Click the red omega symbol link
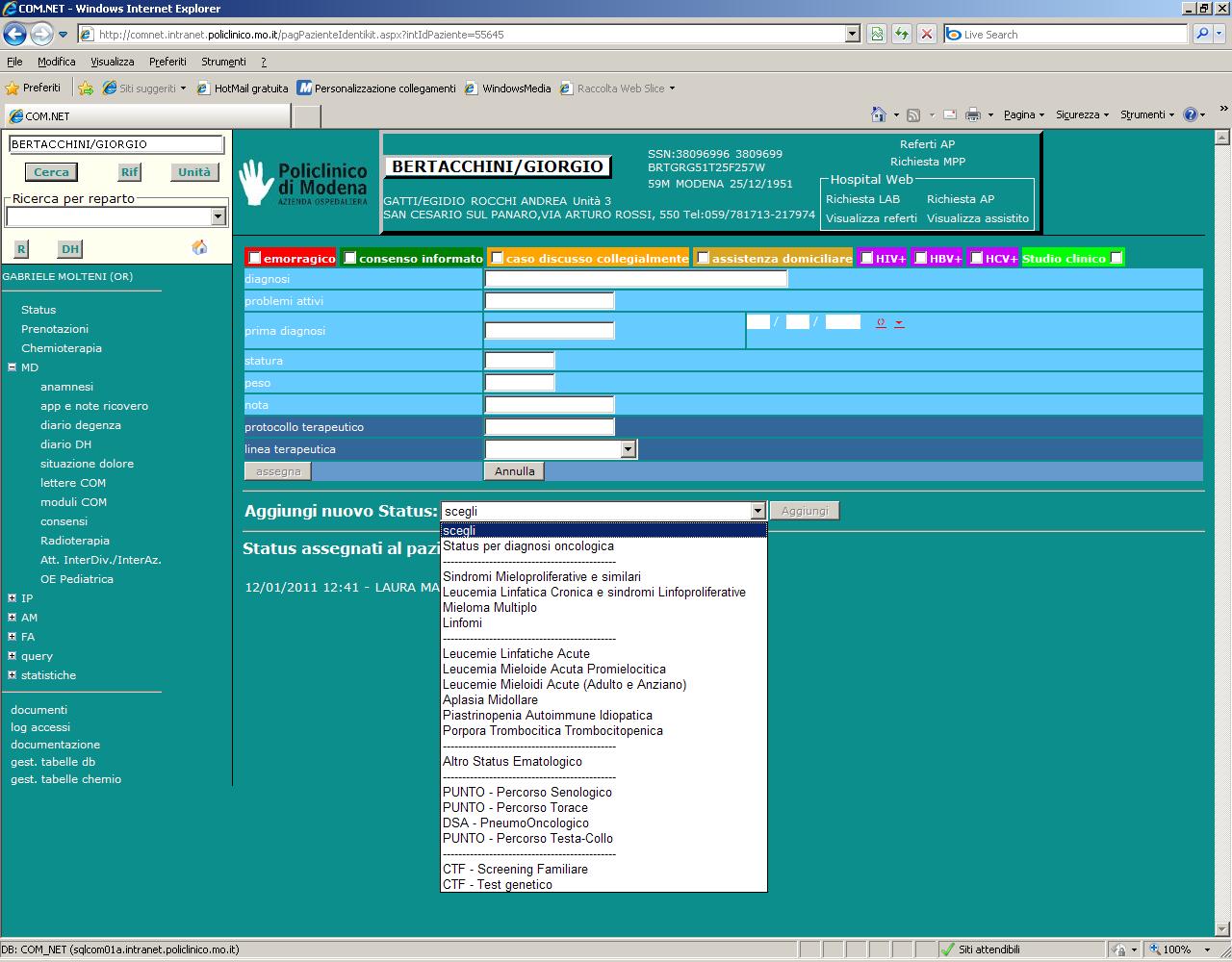This screenshot has width=1232, height=962. pyautogui.click(x=881, y=322)
